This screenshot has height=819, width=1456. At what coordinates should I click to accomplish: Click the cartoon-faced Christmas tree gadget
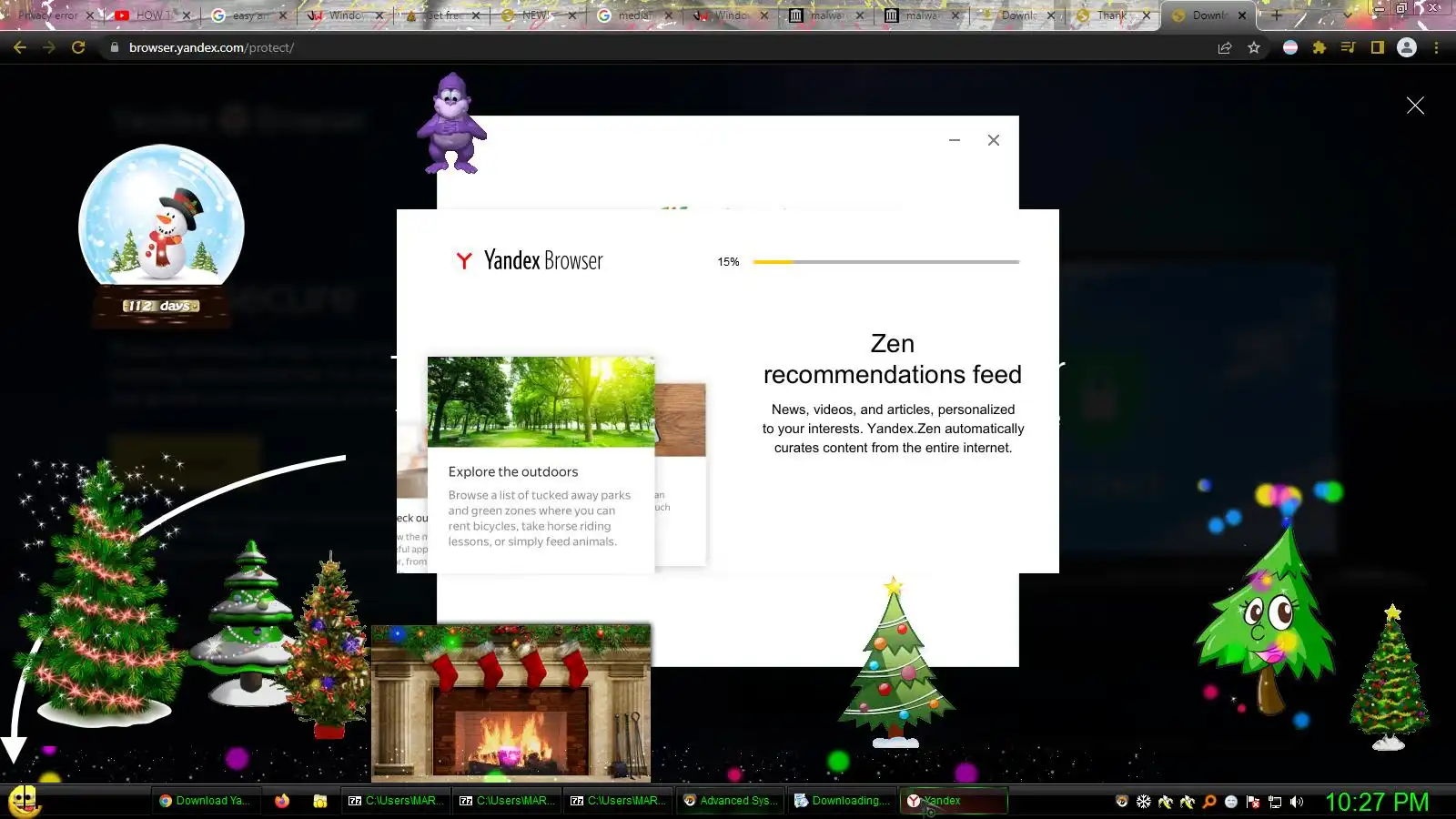[1268, 621]
